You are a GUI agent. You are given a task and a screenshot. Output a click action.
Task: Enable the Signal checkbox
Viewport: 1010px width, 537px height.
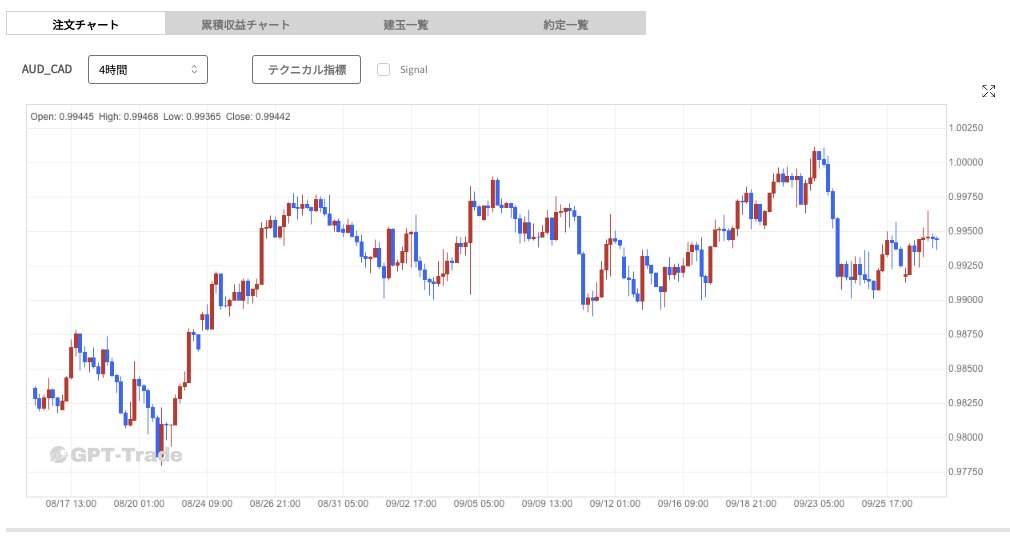click(383, 70)
